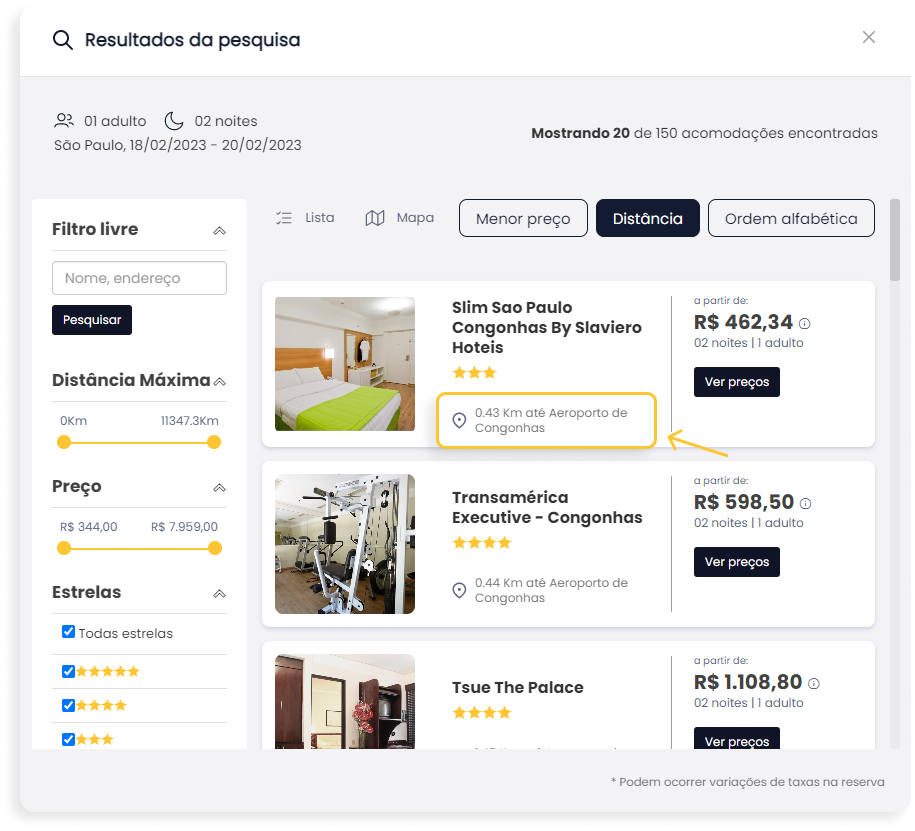Click the price R$ 1.108,80

pyautogui.click(x=748, y=682)
